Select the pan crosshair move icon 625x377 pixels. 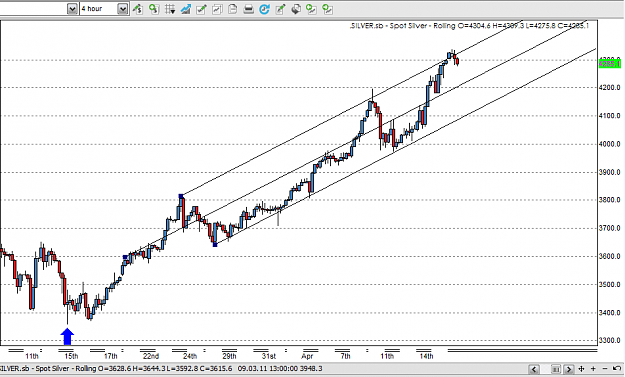pyautogui.click(x=582, y=369)
